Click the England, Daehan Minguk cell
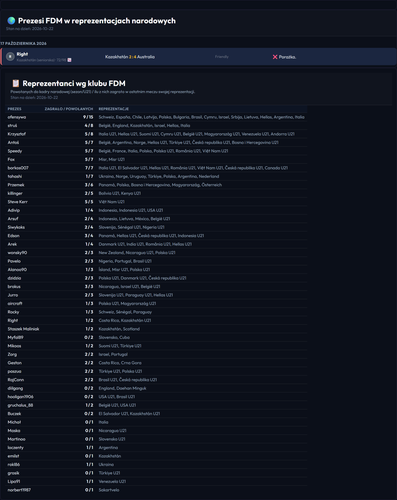The height and width of the screenshot is (500, 397). tap(122, 388)
